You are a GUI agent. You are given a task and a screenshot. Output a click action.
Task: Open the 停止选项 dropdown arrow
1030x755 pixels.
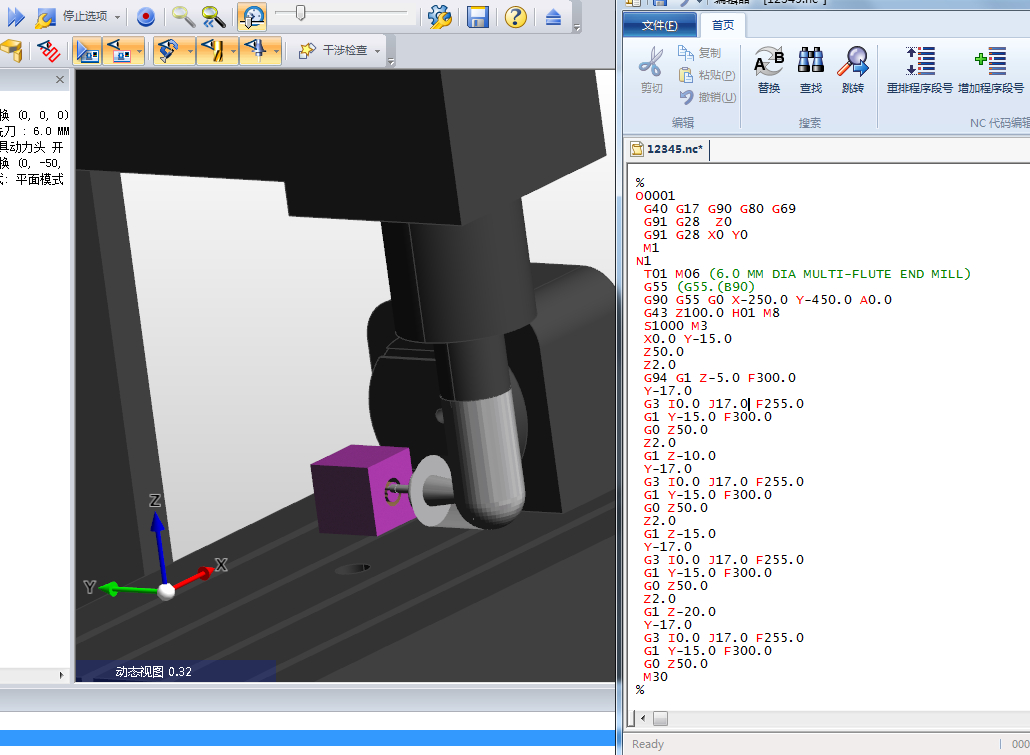[x=117, y=17]
